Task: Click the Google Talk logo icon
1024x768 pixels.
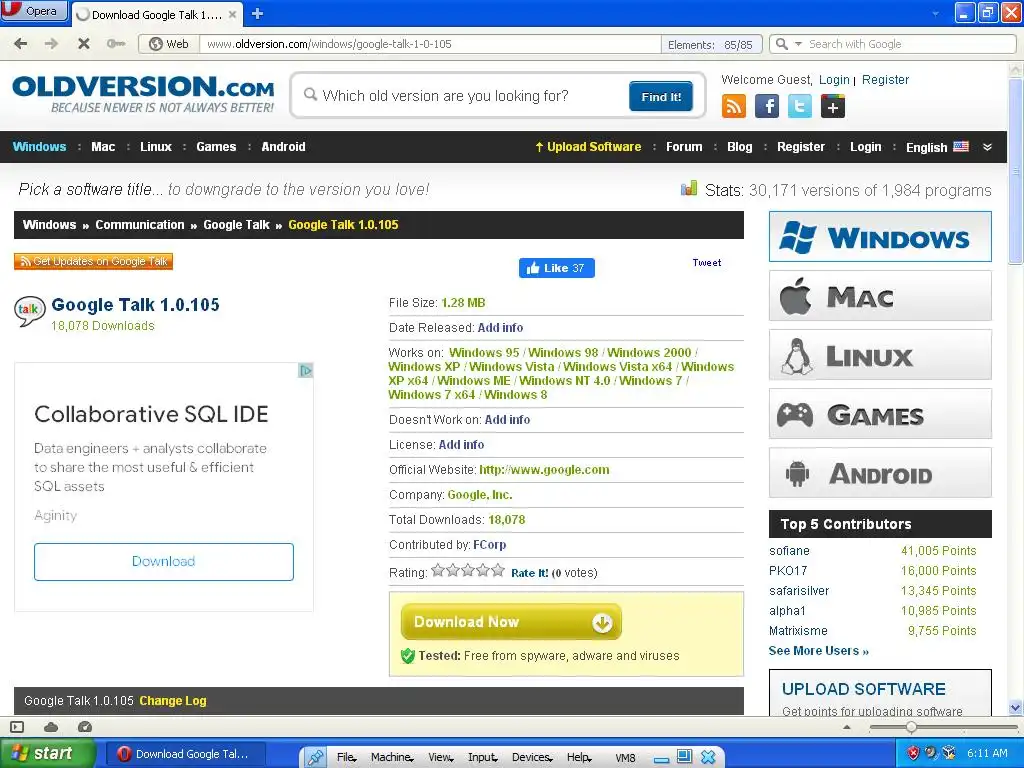Action: point(29,311)
